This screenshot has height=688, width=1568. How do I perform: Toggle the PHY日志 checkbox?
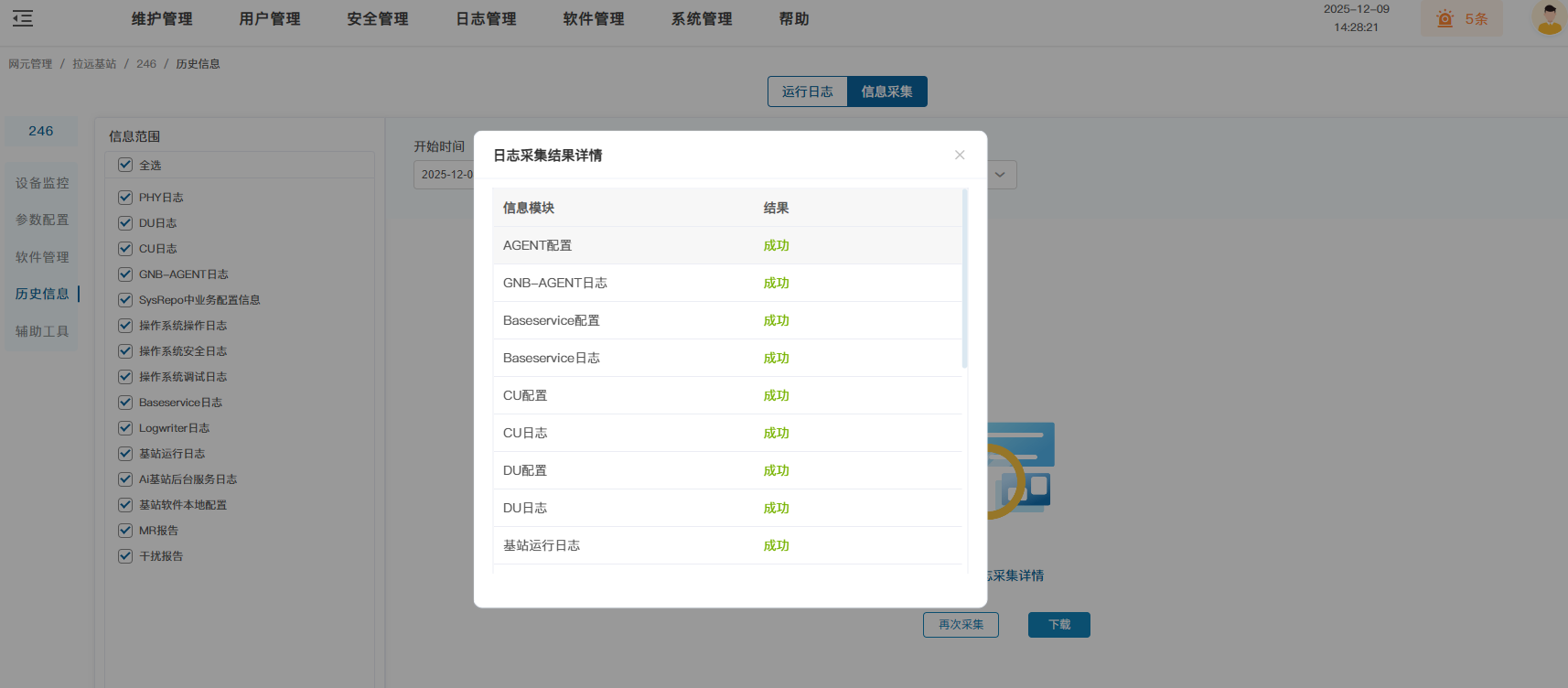125,198
